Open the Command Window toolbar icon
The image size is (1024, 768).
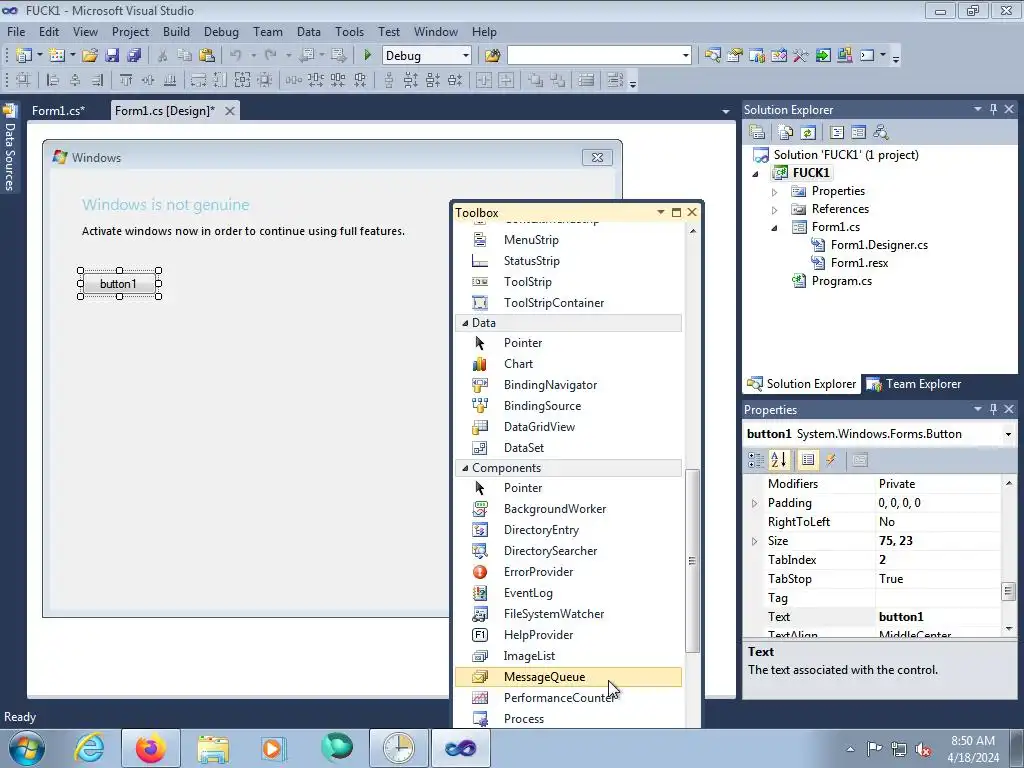coord(867,56)
